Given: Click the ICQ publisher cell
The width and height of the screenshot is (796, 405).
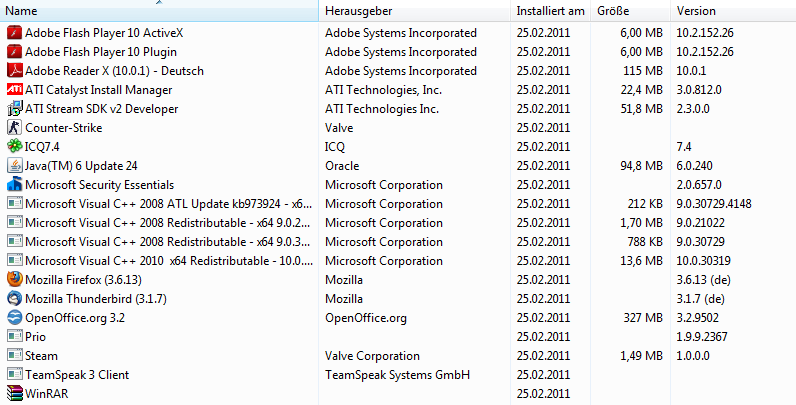Looking at the screenshot, I should (335, 147).
